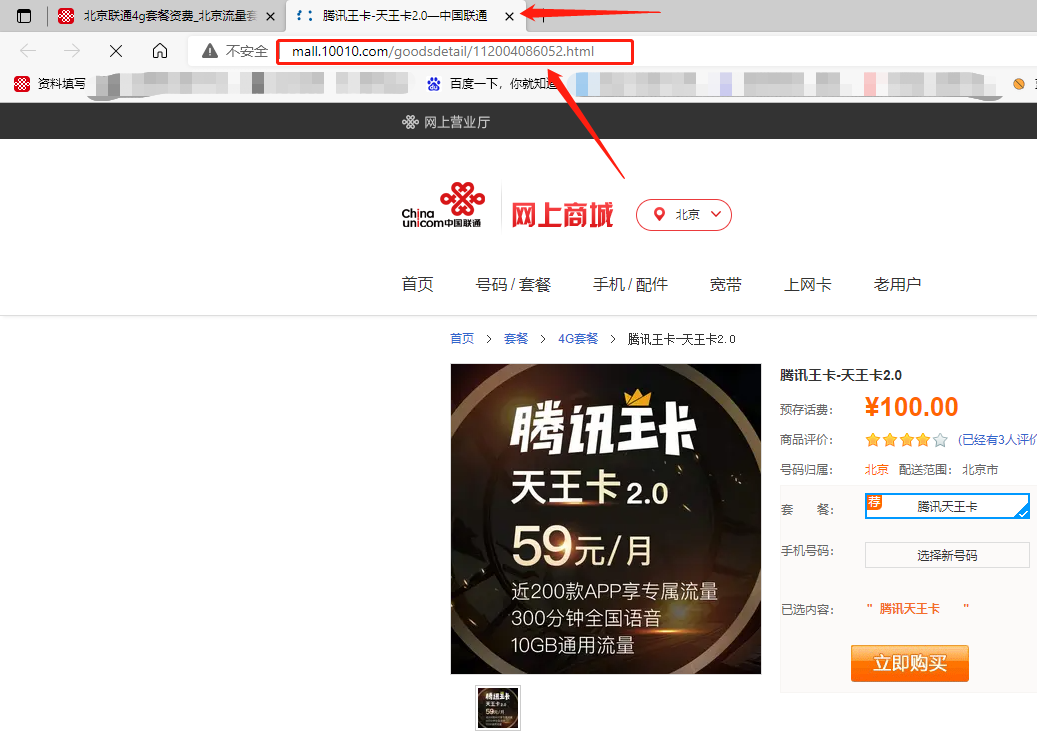
Task: Click the address bar URL field
Action: pyautogui.click(x=455, y=52)
